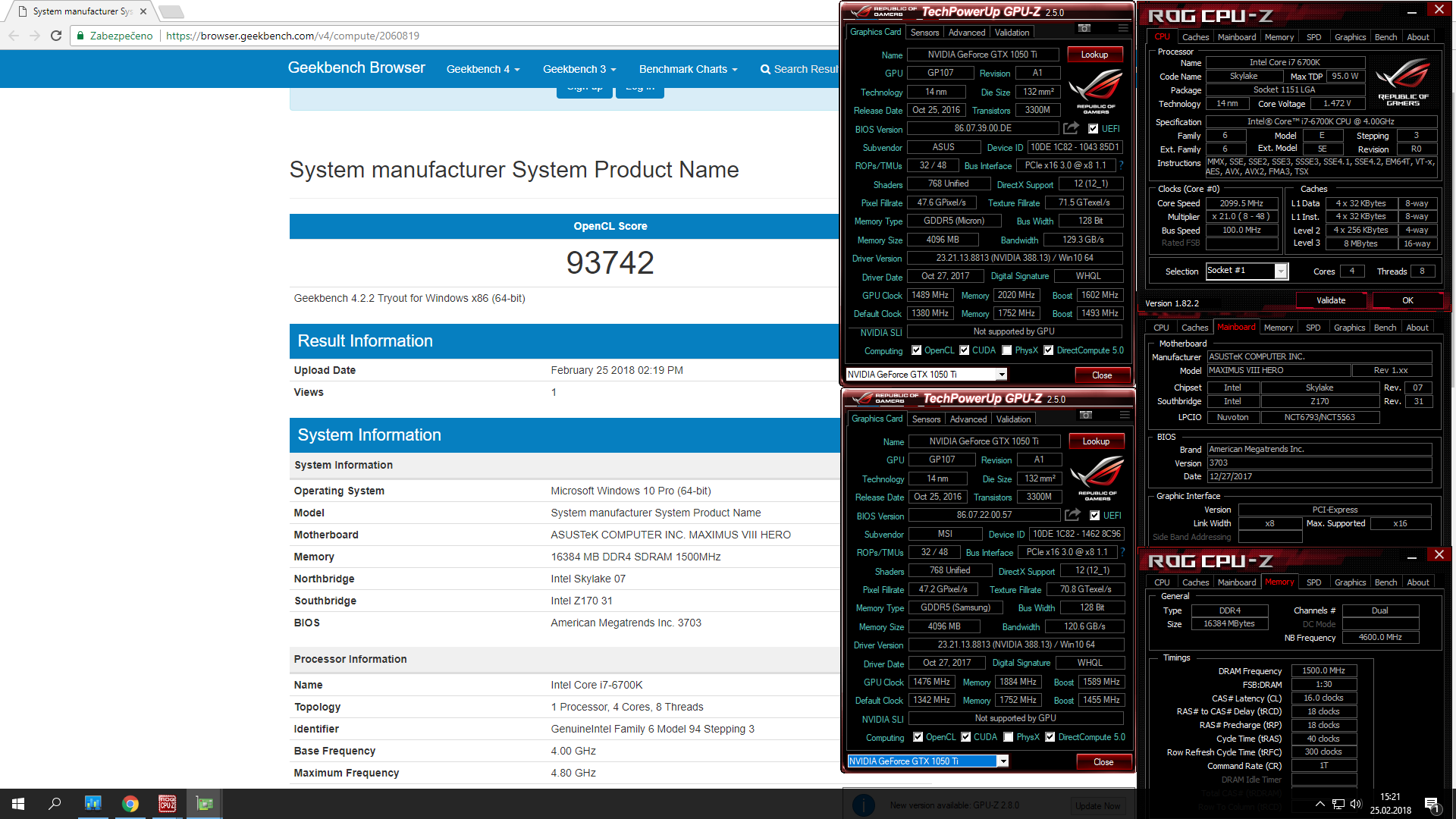Open the Socket #1 selection dropdown
Viewport: 1456px width, 819px height.
[x=1281, y=271]
